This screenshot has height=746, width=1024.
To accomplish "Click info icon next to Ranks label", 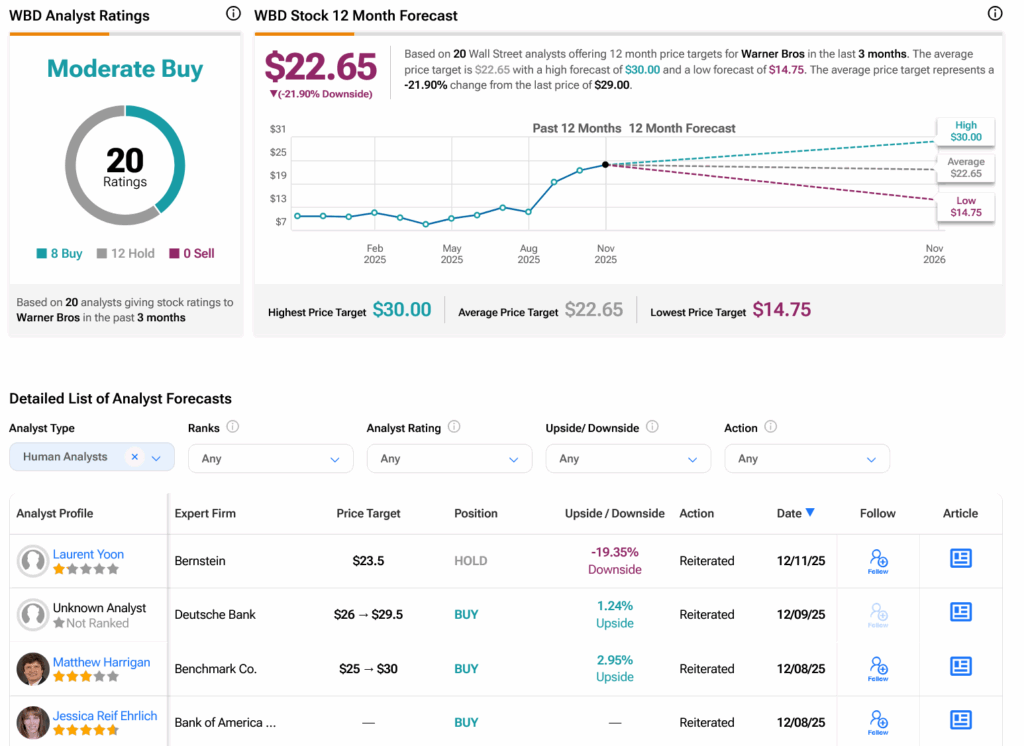I will (233, 427).
